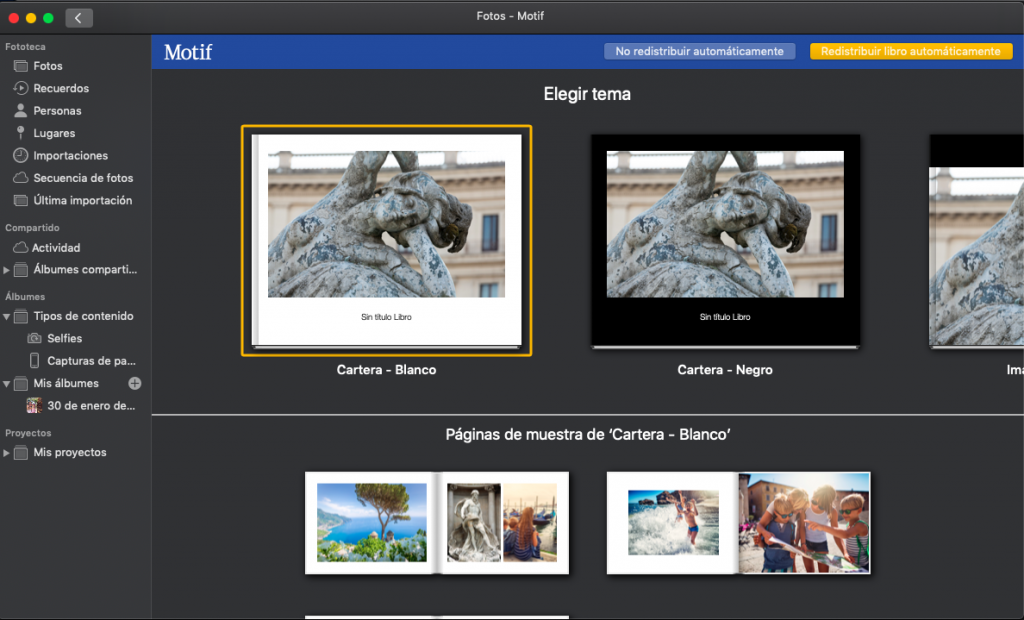Click the 30 de enero album thumbnail icon
Screen dimensions: 1024x620
pos(34,406)
